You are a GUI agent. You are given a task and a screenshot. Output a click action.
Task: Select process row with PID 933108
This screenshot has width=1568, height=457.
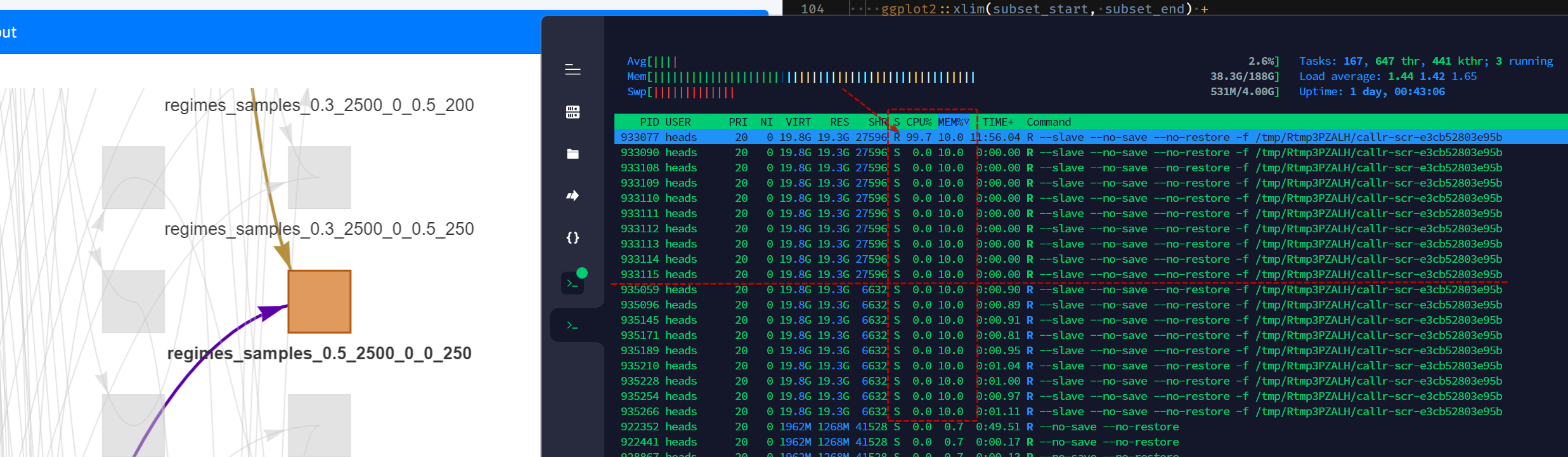point(1091,168)
